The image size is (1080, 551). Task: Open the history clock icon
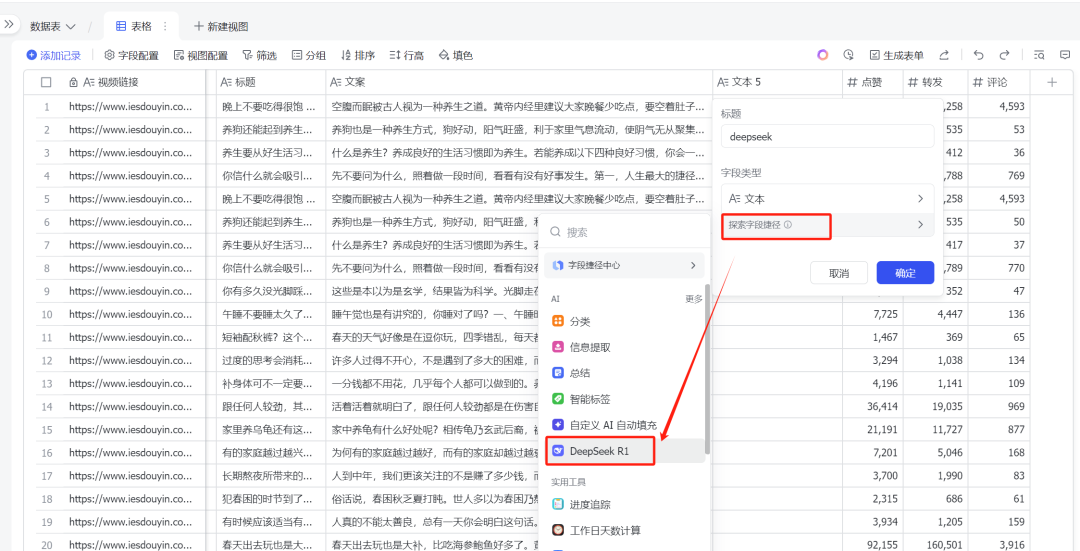tap(849, 55)
